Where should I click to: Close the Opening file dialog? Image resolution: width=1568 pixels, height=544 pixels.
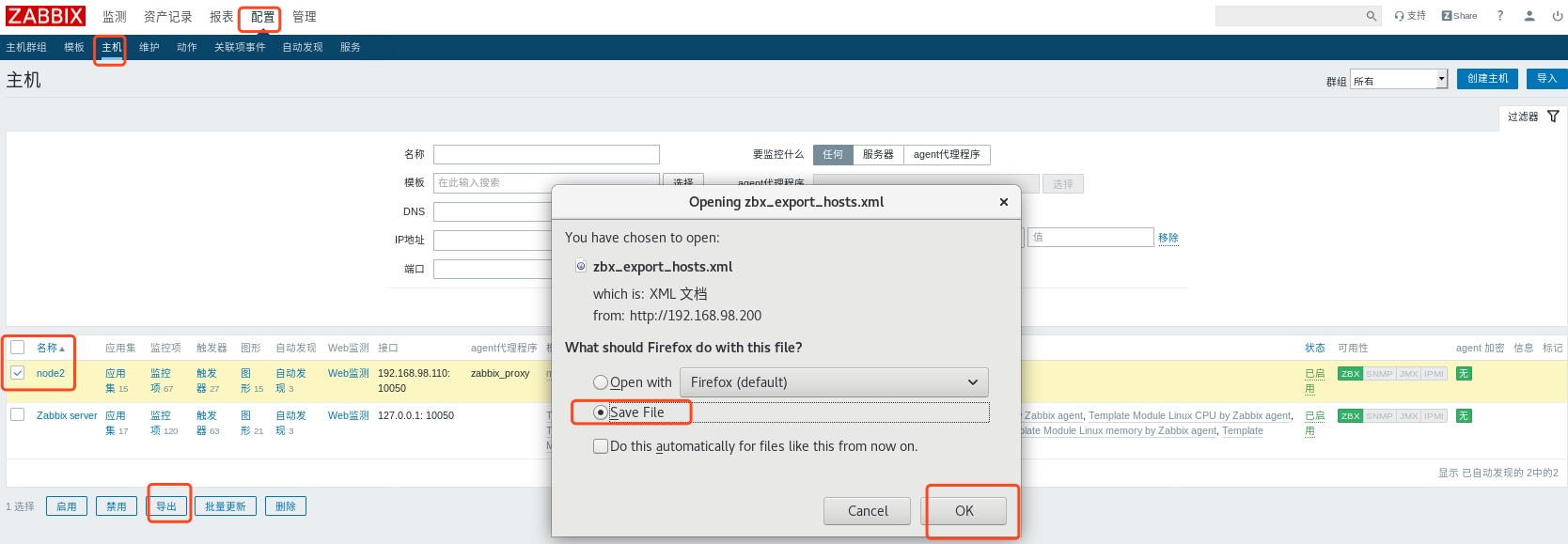tap(1003, 202)
